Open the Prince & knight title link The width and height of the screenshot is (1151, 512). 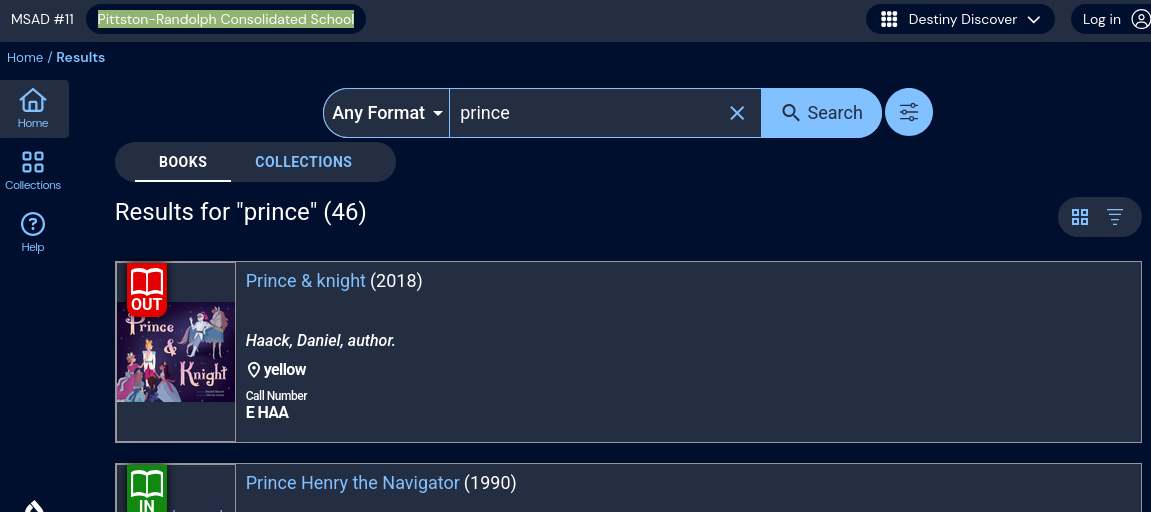pos(306,281)
